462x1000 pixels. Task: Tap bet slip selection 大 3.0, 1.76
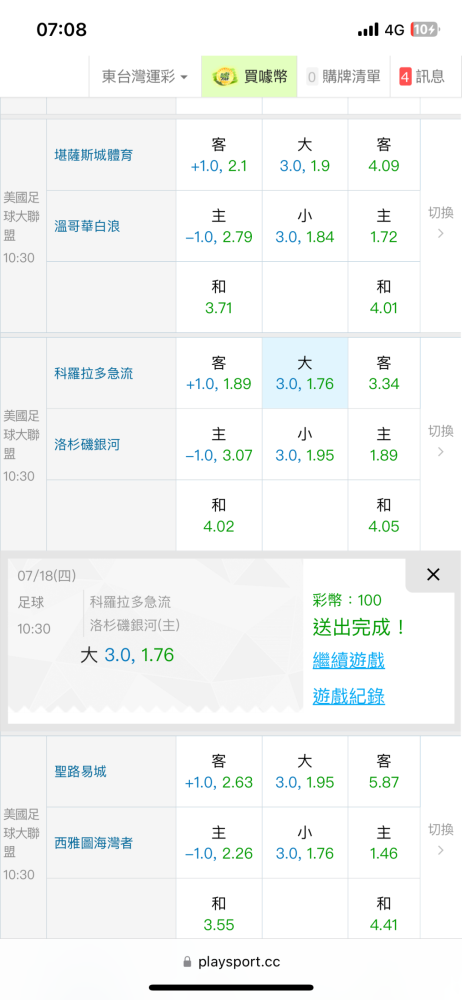click(x=126, y=655)
